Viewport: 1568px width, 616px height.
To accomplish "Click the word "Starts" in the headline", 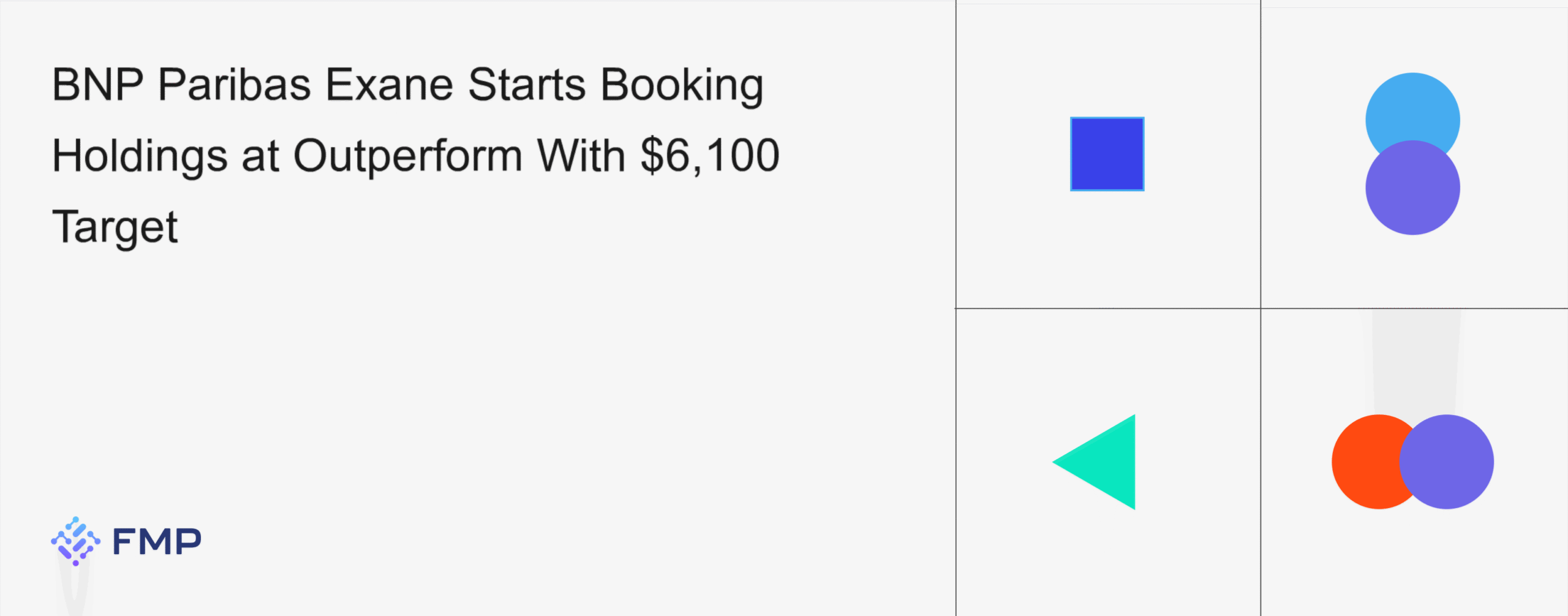I will coord(527,85).
